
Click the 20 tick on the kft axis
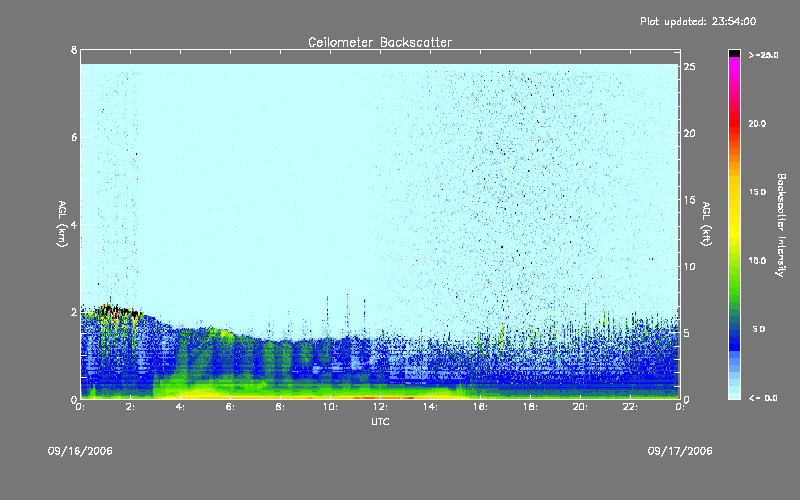(x=689, y=133)
